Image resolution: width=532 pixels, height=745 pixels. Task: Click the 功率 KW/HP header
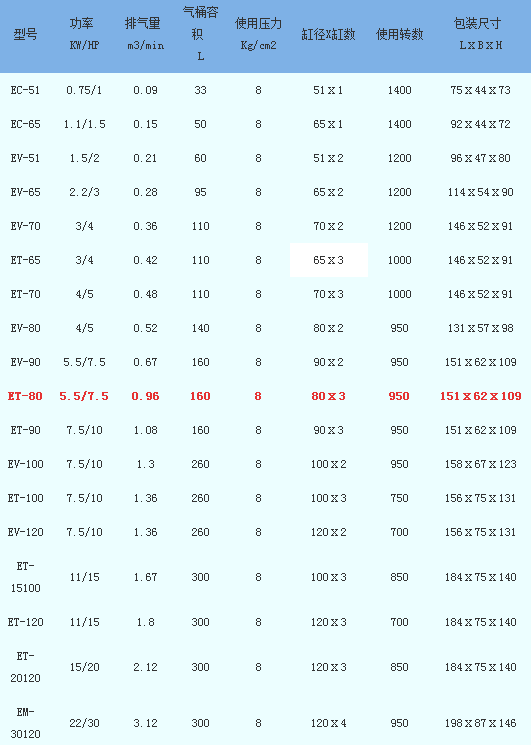84,34
